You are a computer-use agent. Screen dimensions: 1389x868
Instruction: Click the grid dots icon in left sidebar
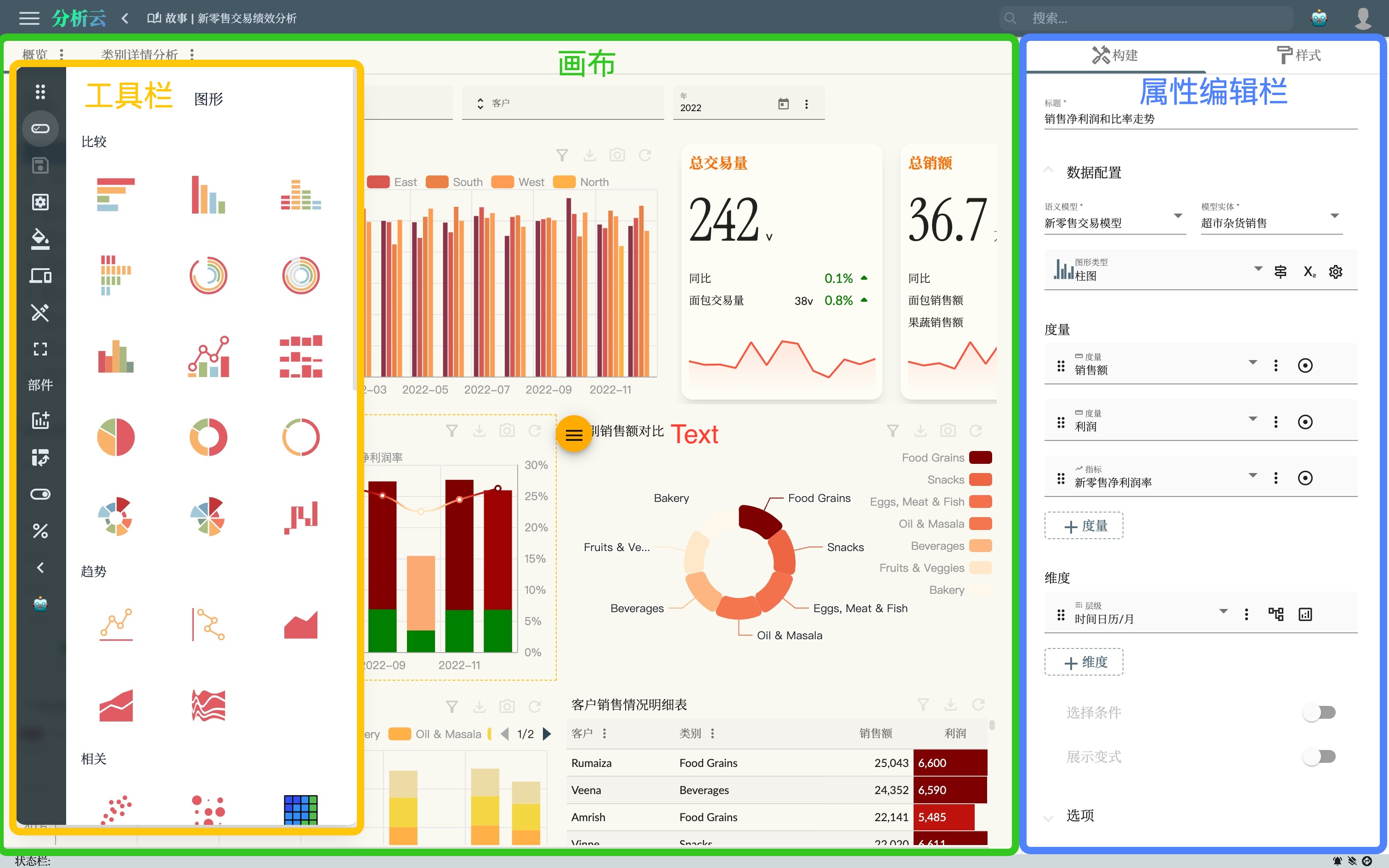pos(40,91)
